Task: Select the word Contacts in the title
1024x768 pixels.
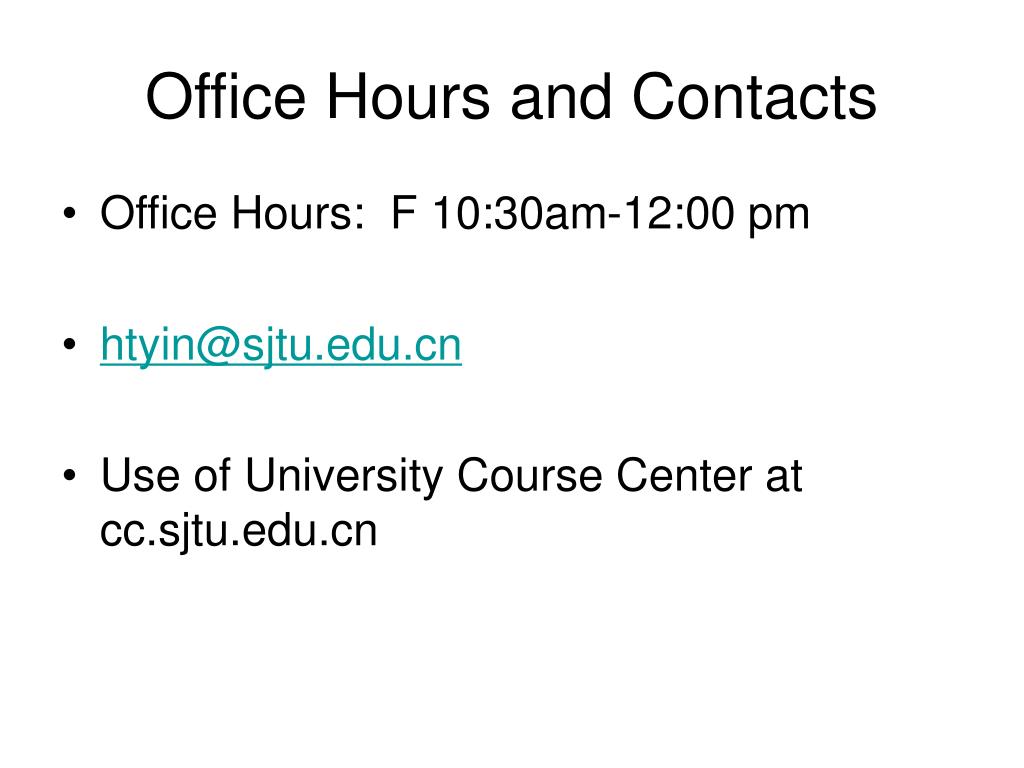Action: coord(754,97)
